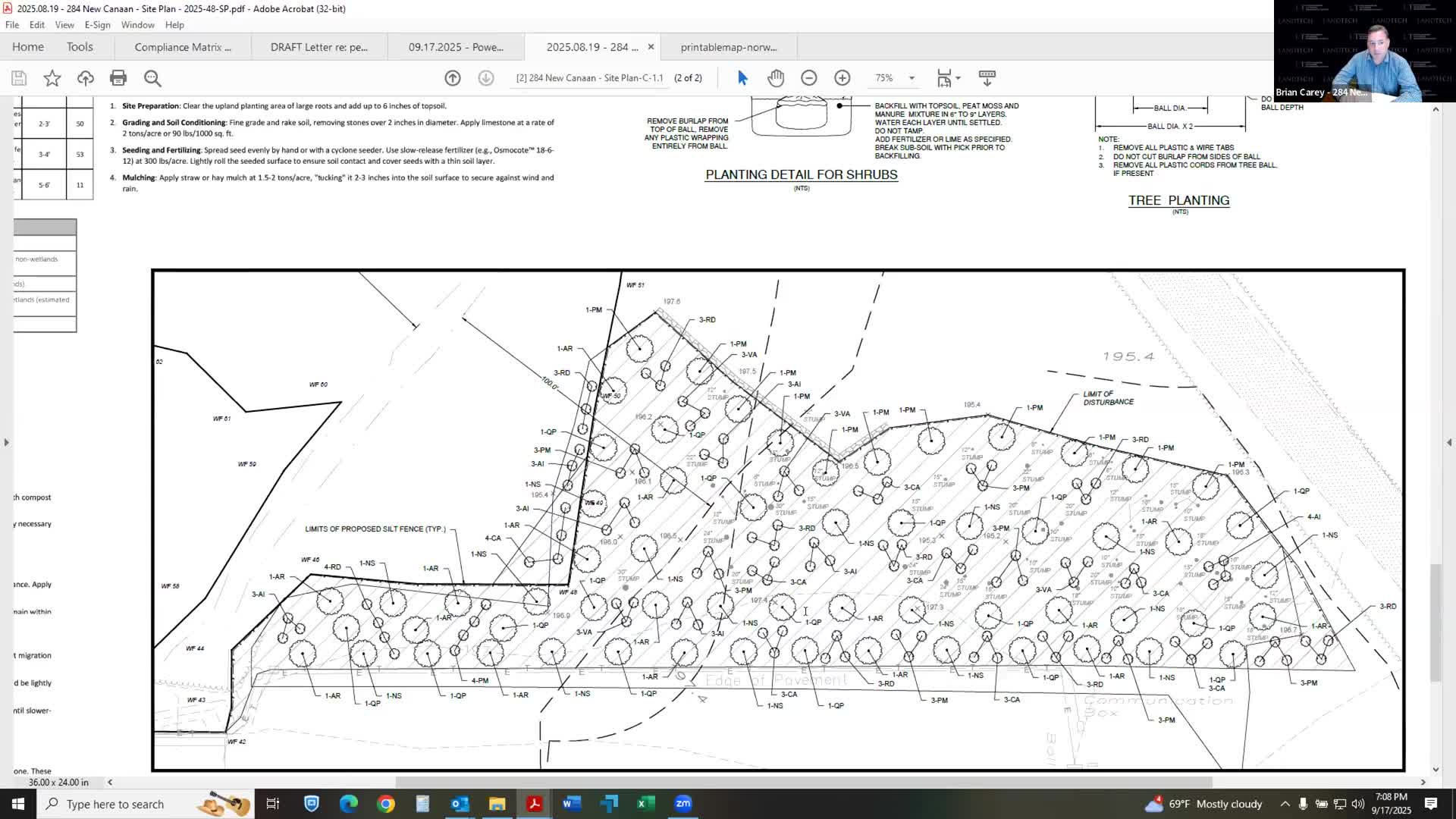The width and height of the screenshot is (1456, 819).
Task: Click the scroll up arrow of vertical scrollbar
Action: pos(1435,109)
